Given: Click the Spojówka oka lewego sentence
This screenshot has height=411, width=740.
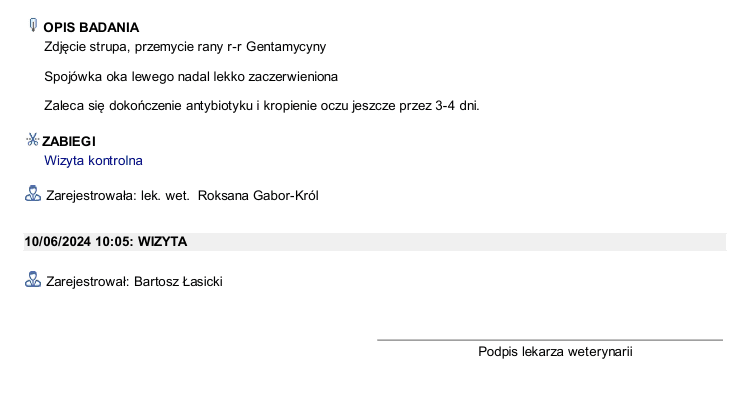Looking at the screenshot, I should [191, 76].
